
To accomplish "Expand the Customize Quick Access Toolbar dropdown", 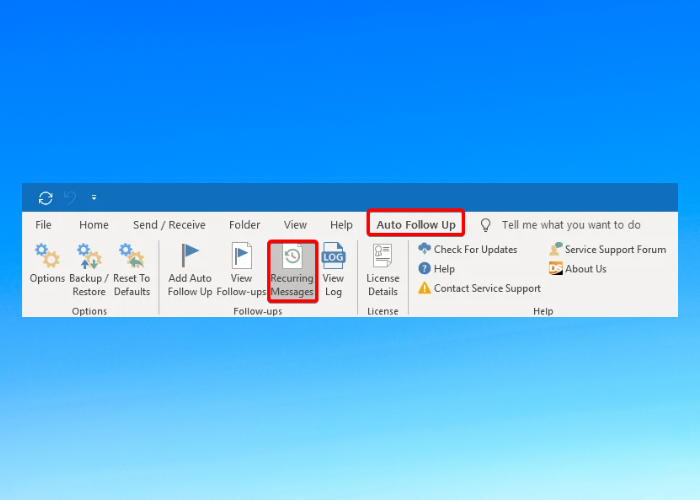I will tap(94, 197).
